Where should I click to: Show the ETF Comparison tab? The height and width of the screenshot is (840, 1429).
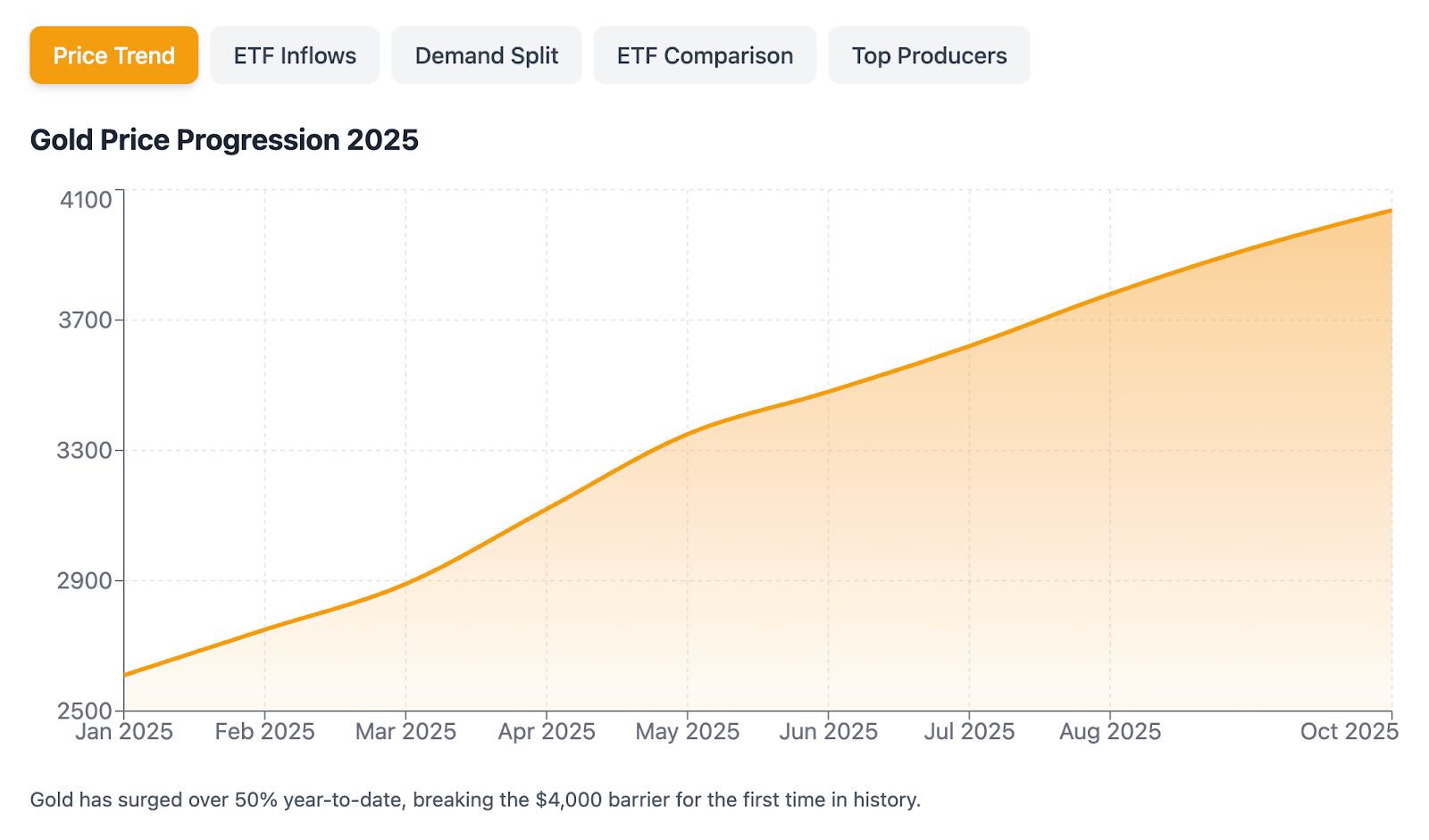click(x=705, y=55)
